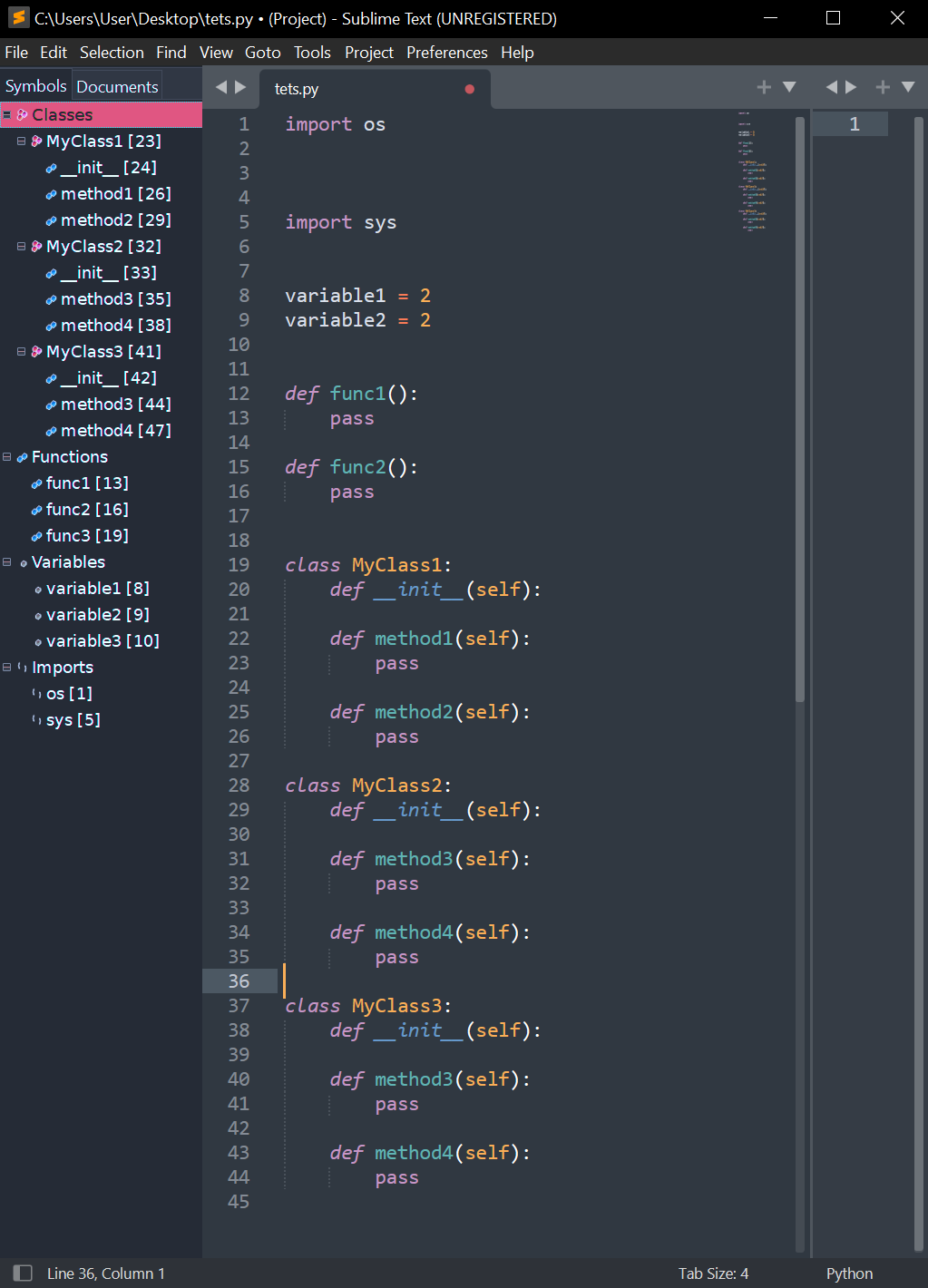Screen dimensions: 928x1288
Task: Click the back navigation arrow above the sidebar
Action: (x=220, y=86)
